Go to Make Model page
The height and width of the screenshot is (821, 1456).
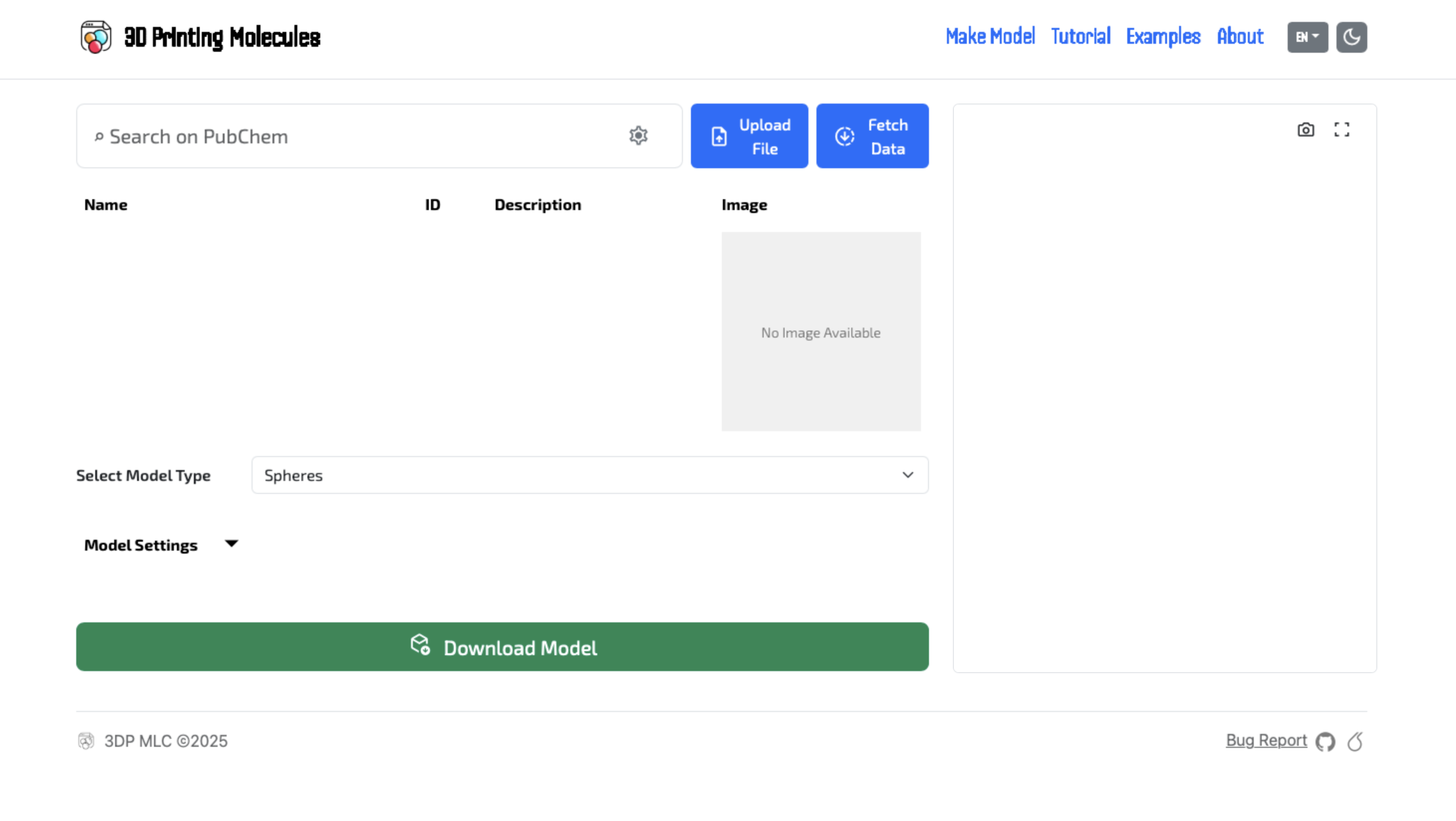click(x=990, y=37)
